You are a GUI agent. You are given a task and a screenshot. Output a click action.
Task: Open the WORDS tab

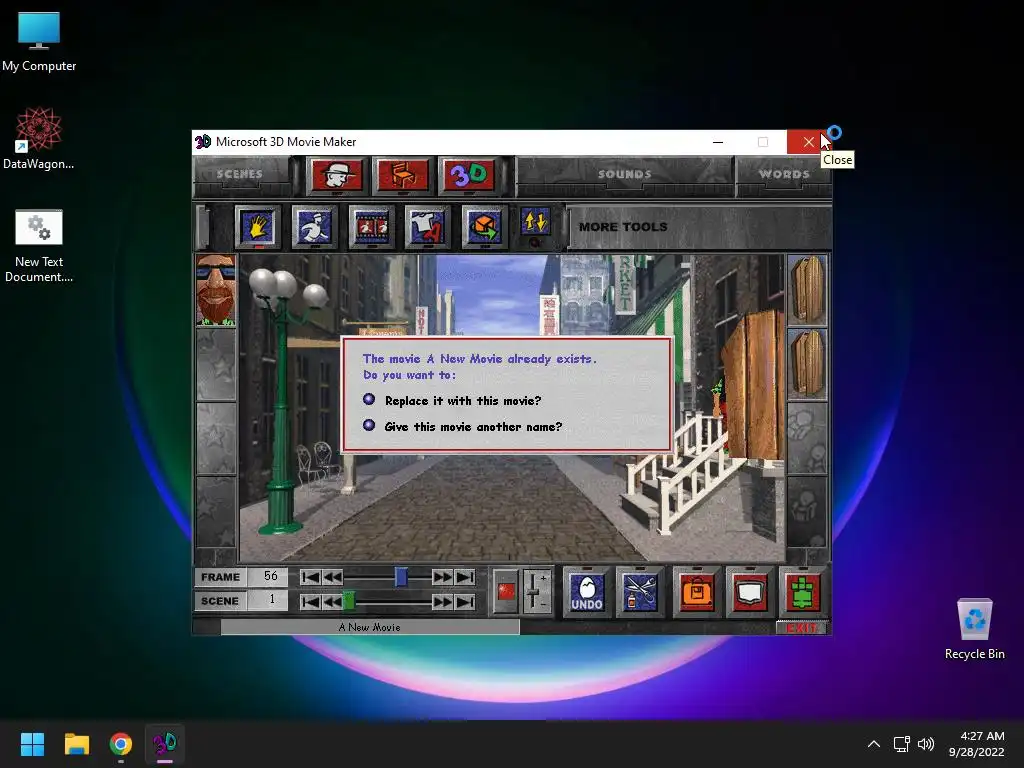[x=784, y=174]
